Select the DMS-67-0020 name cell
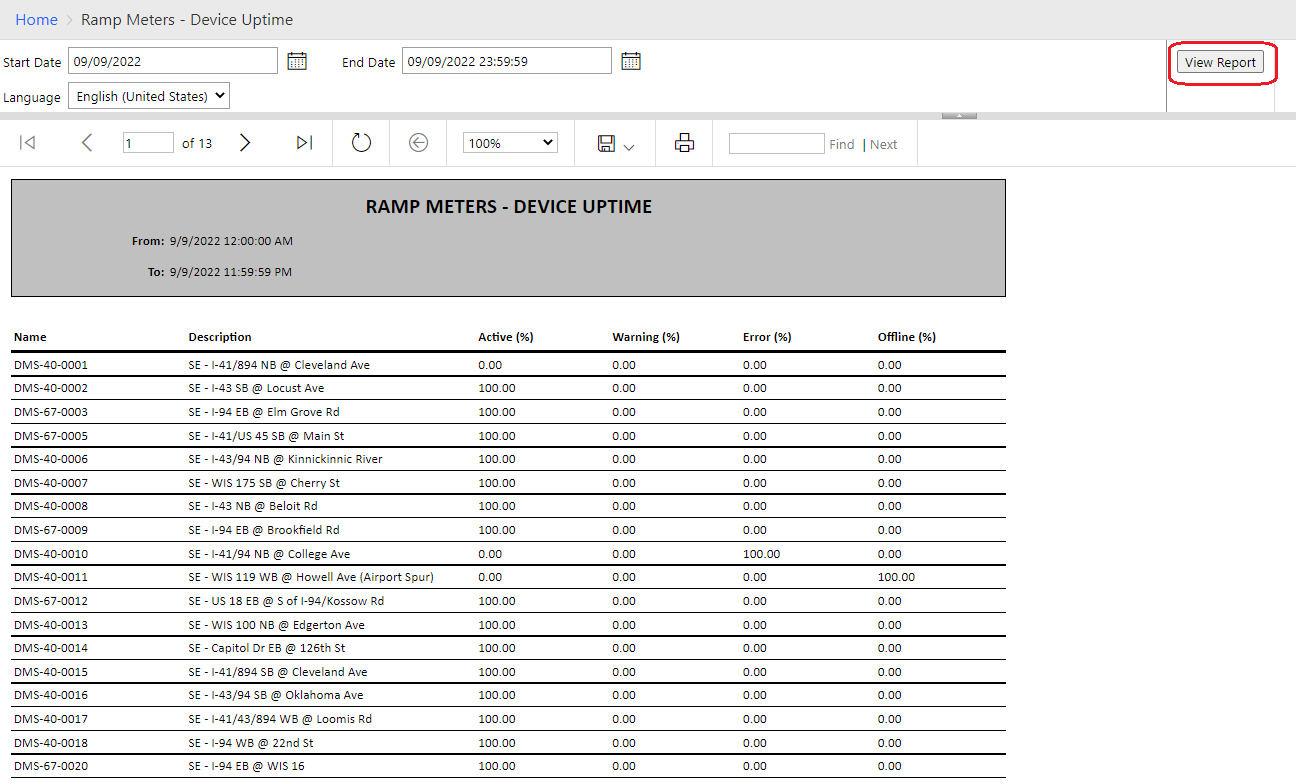 click(51, 766)
